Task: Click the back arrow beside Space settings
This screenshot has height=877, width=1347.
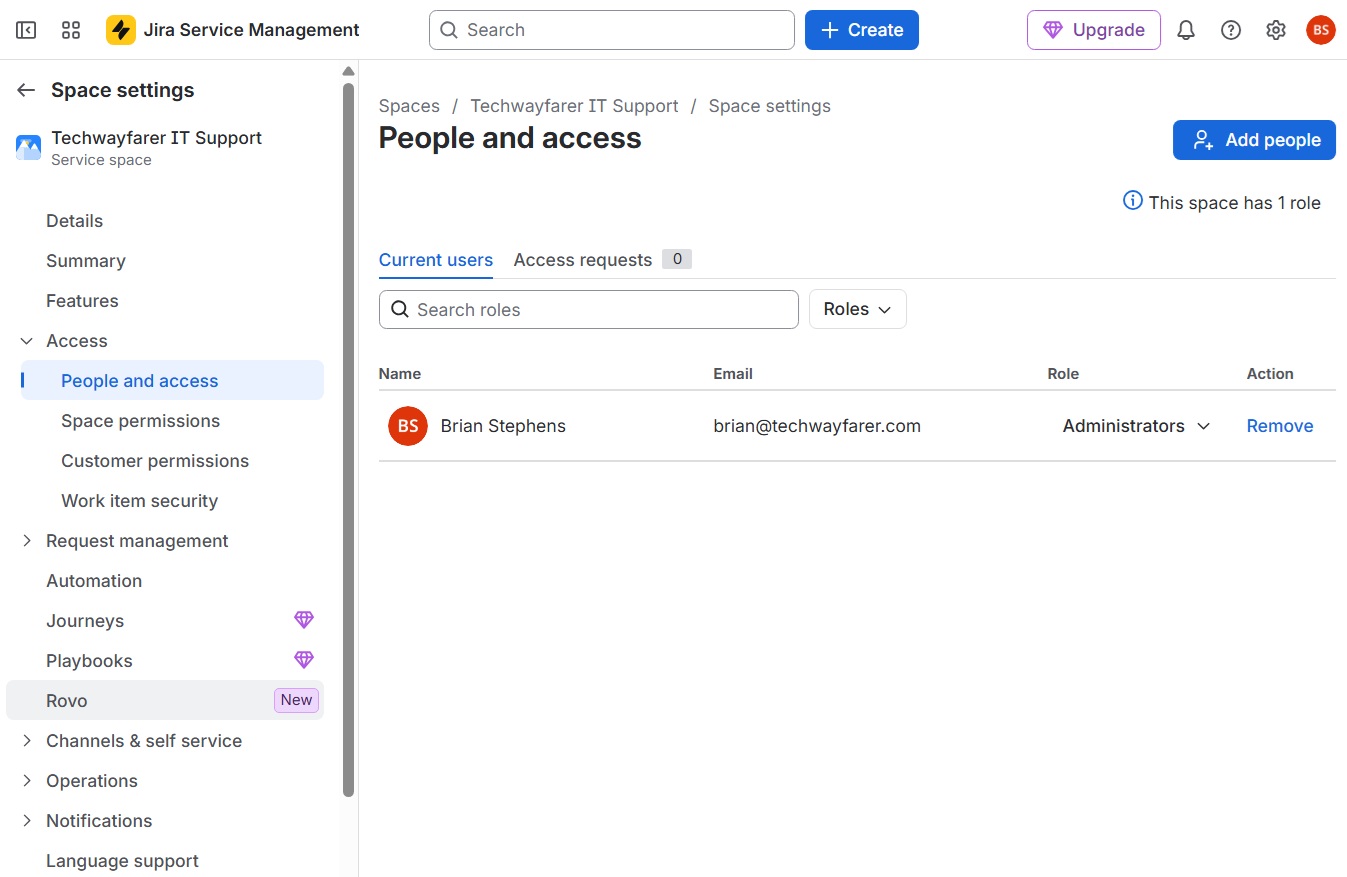Action: [x=27, y=90]
